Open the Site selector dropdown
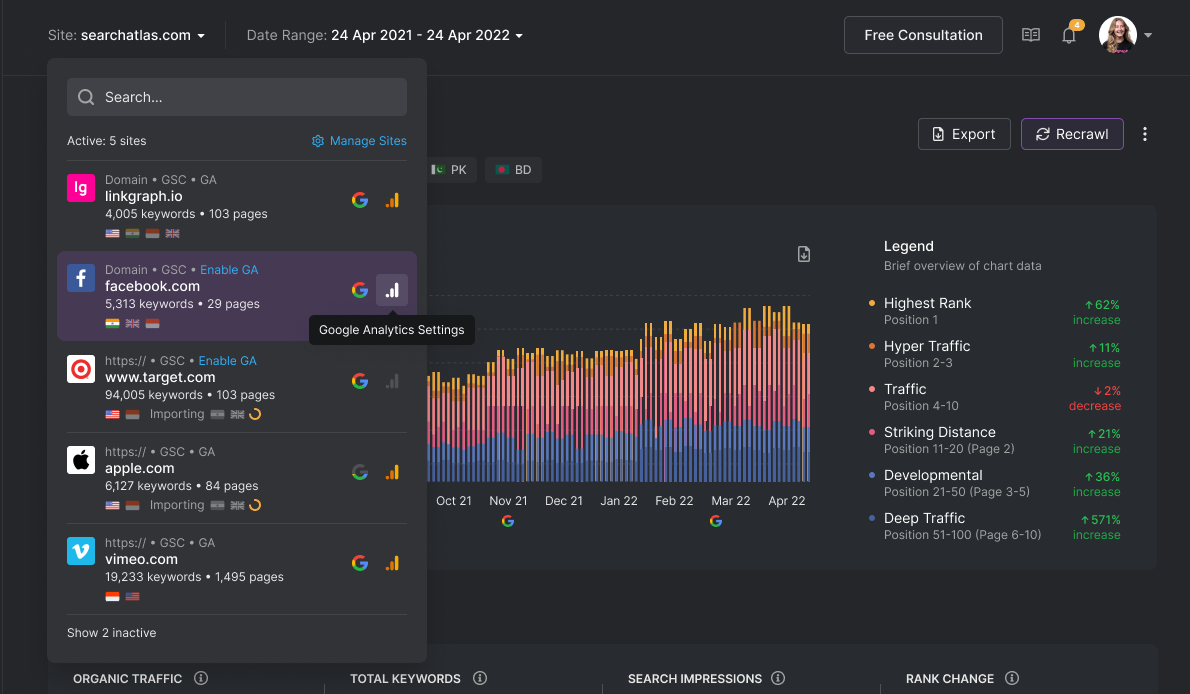The image size is (1190, 694). 126,35
